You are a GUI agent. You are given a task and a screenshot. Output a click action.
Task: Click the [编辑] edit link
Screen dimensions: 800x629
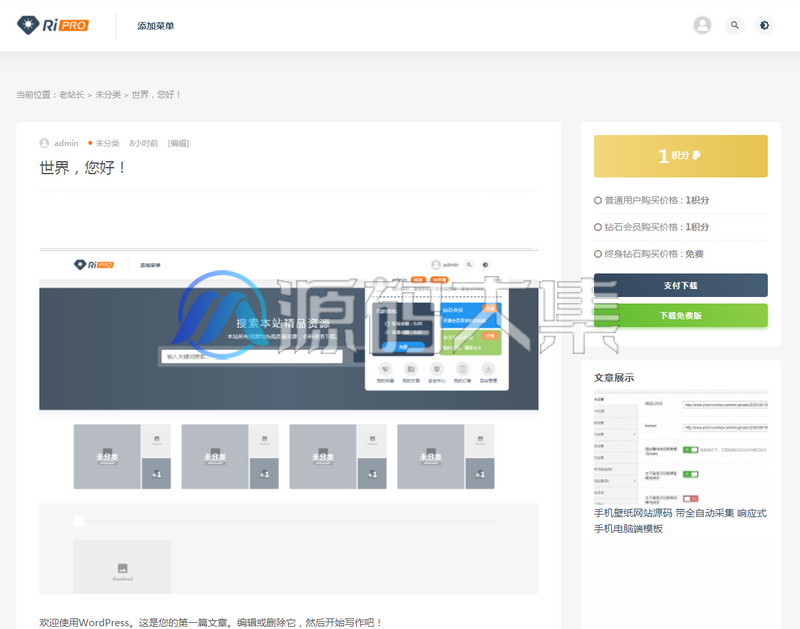179,143
